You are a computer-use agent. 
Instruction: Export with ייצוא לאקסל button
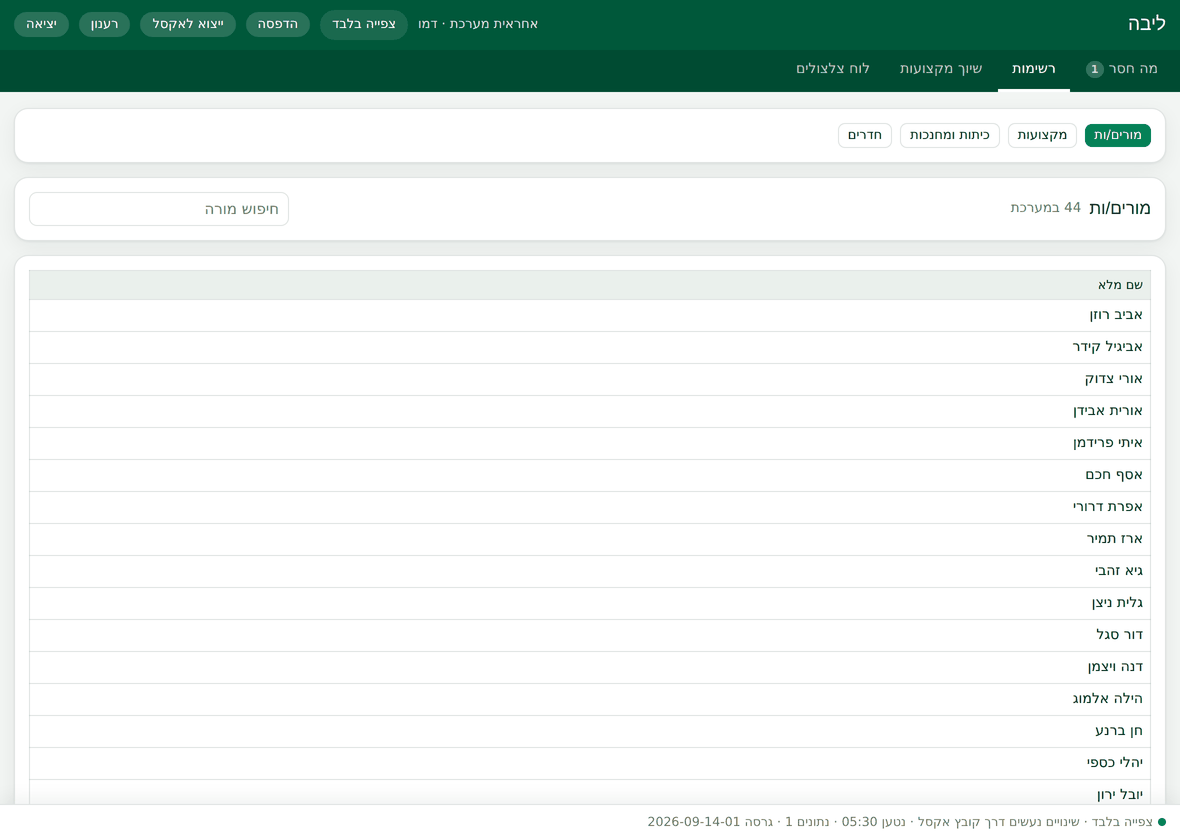188,24
